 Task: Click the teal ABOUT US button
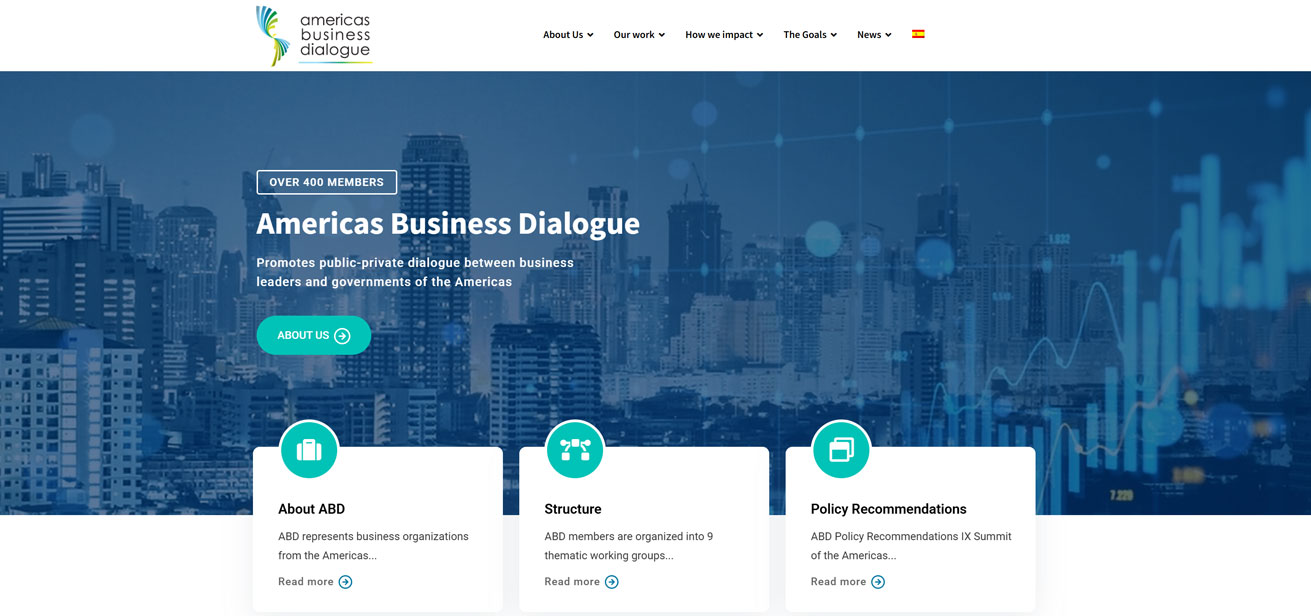(314, 335)
